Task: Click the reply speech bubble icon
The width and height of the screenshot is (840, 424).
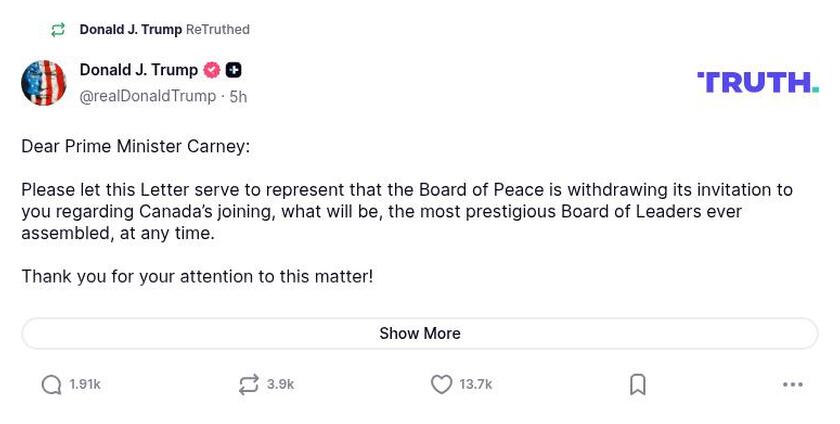Action: pyautogui.click(x=51, y=385)
